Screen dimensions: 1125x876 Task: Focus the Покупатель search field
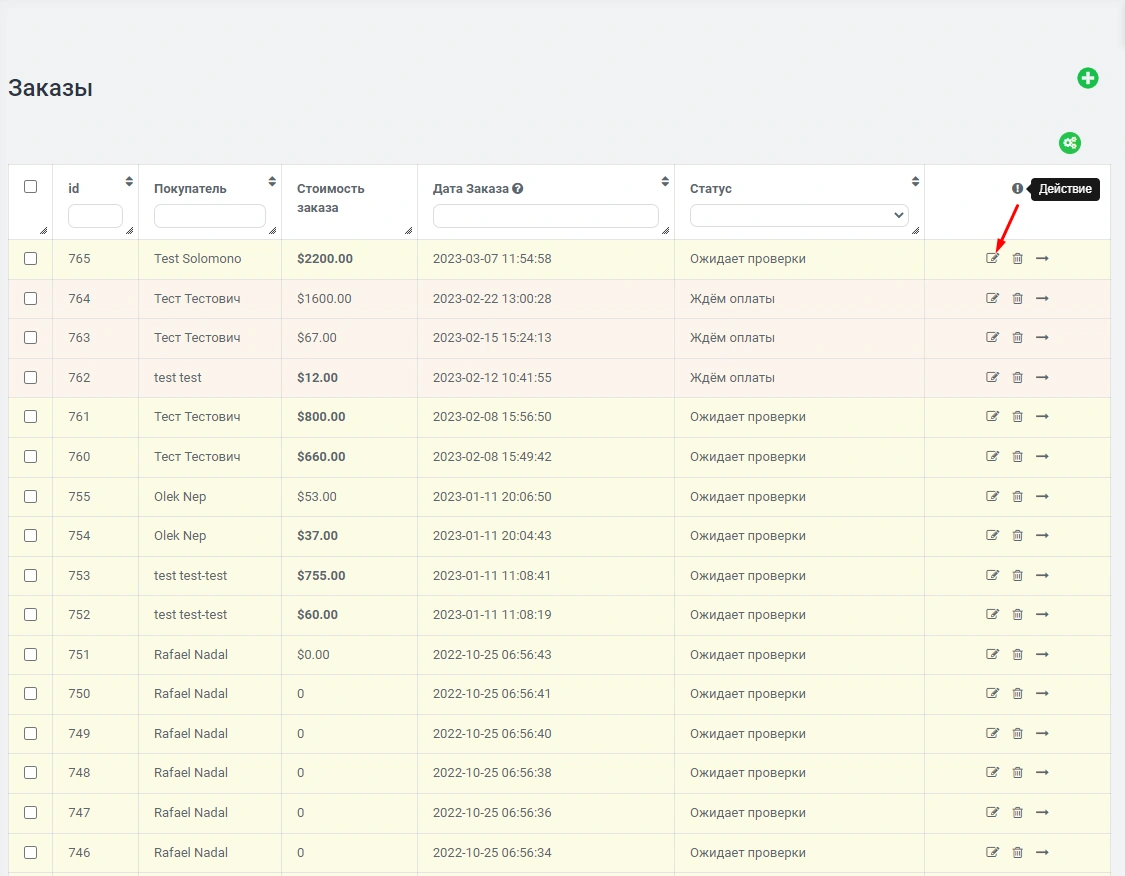click(x=209, y=216)
